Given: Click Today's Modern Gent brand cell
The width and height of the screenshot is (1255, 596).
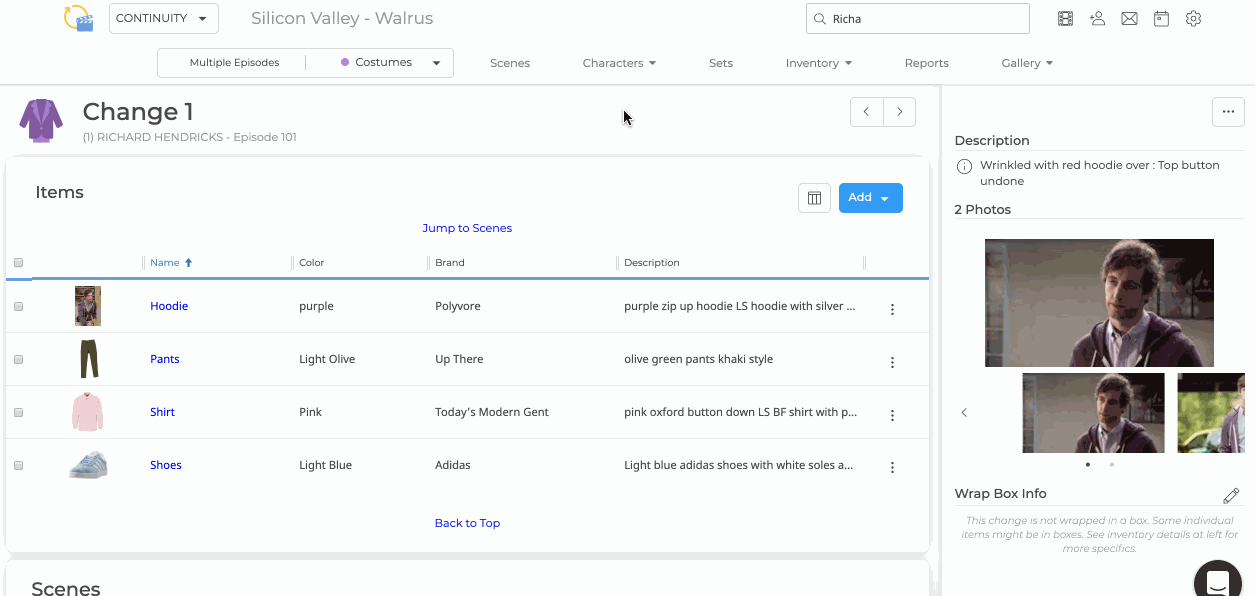Looking at the screenshot, I should click(492, 412).
